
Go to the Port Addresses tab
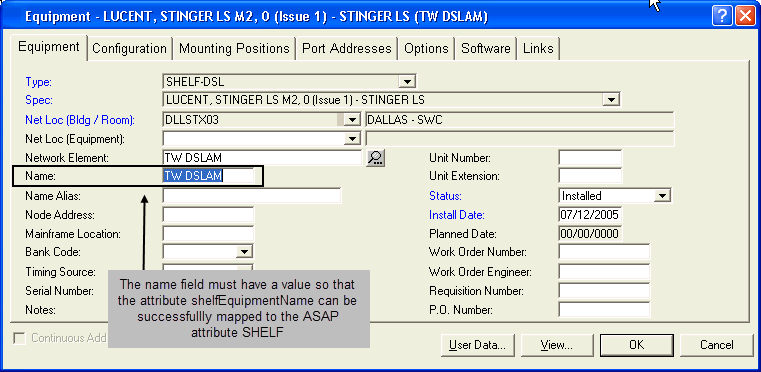tap(347, 49)
